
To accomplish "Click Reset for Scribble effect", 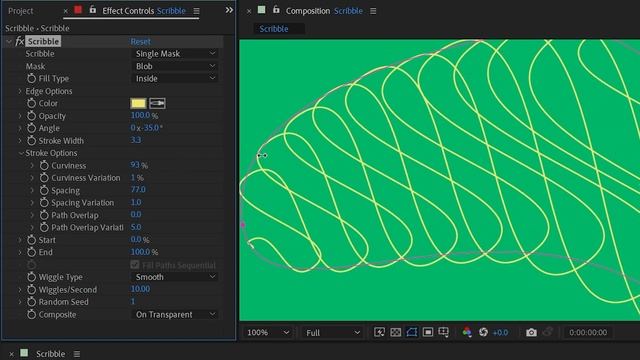I will (140, 41).
